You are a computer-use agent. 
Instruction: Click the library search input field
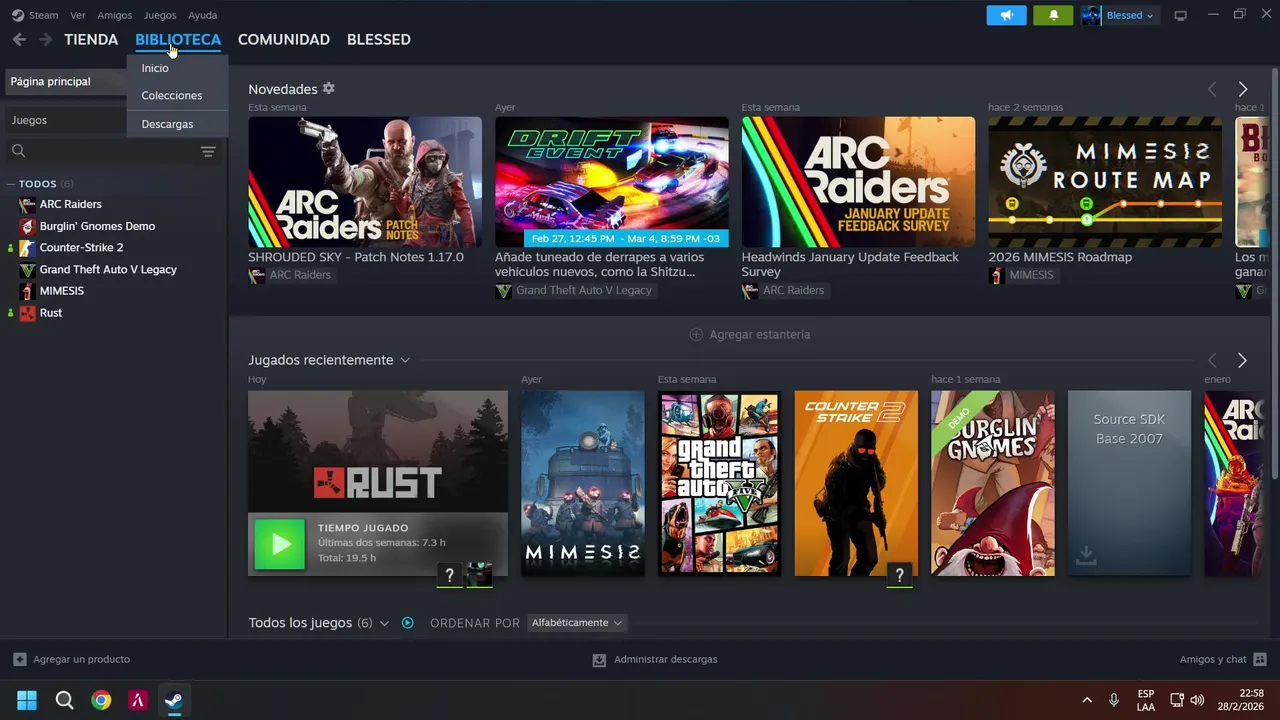[x=110, y=151]
